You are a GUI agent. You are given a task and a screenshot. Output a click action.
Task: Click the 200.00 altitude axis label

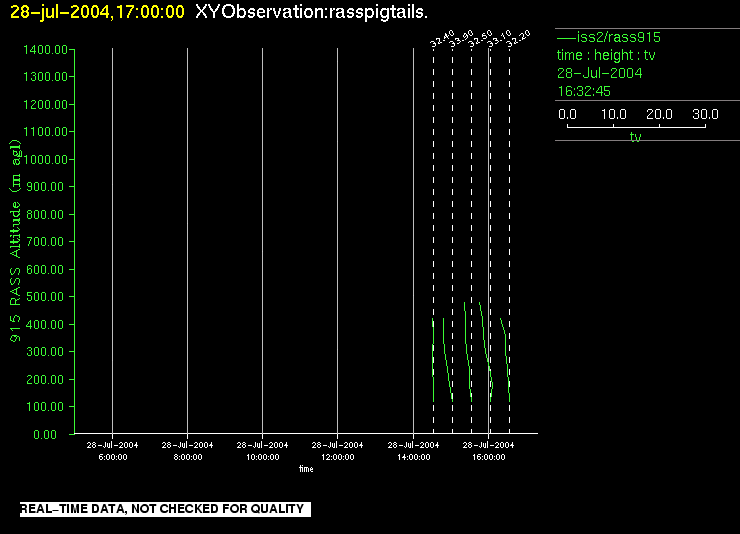point(45,379)
